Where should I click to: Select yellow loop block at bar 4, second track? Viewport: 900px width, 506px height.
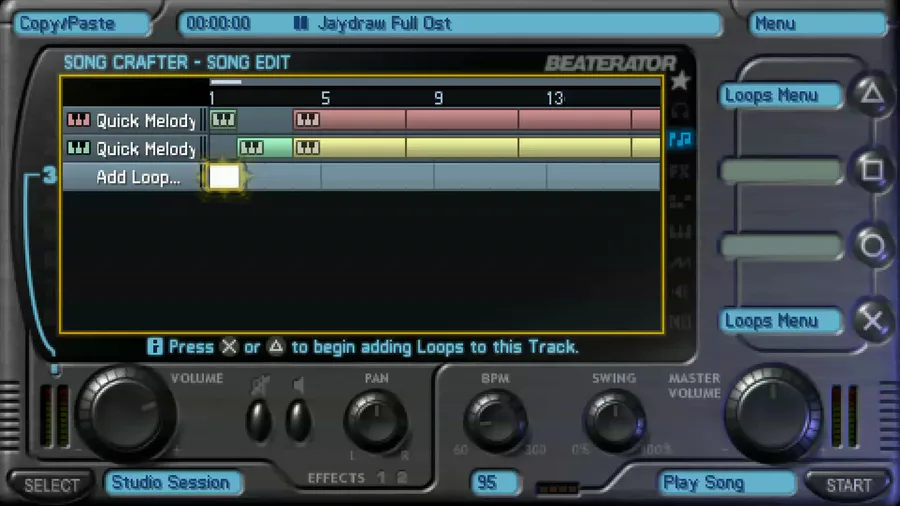point(349,148)
